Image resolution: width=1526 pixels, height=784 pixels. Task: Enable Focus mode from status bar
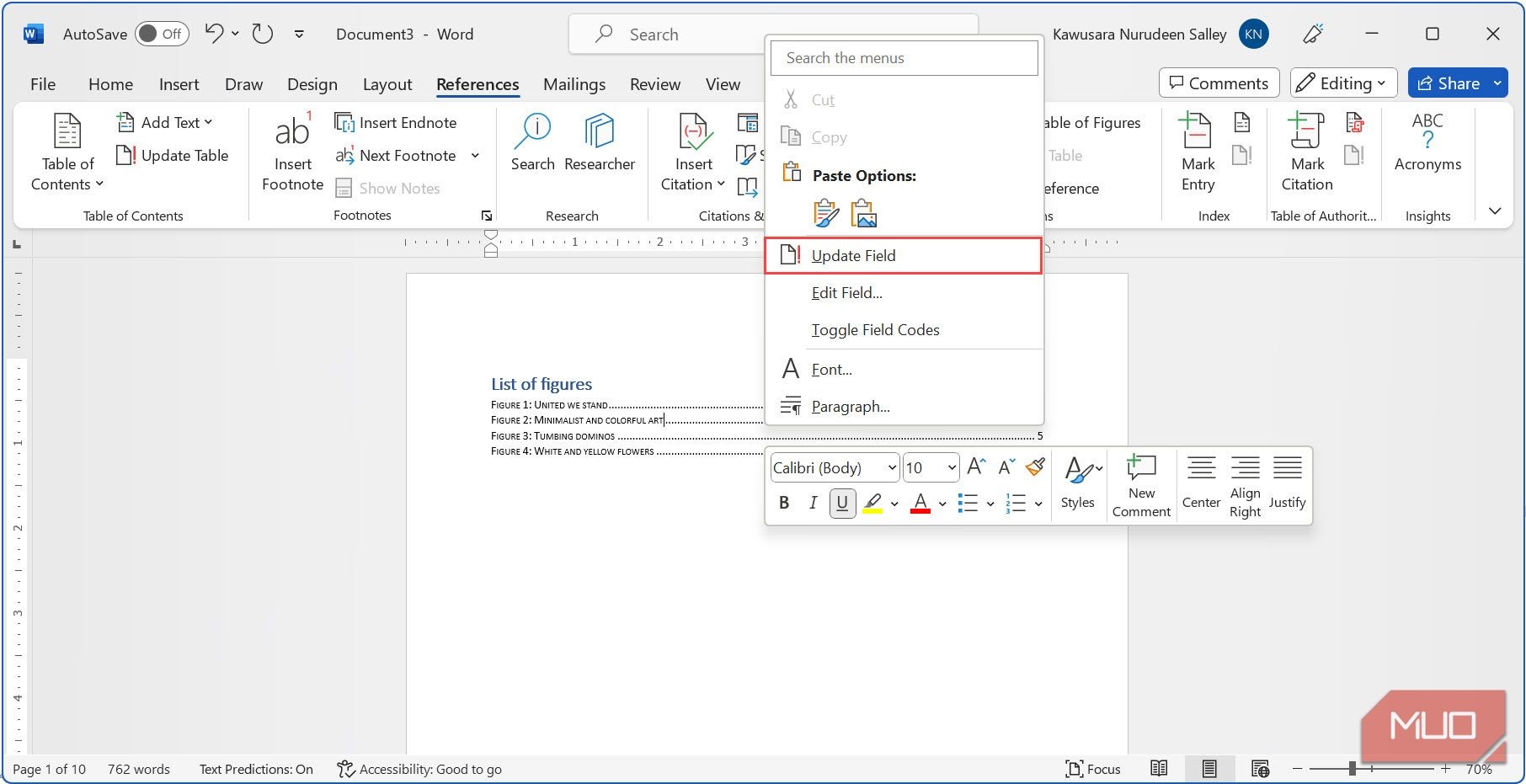pos(1093,768)
